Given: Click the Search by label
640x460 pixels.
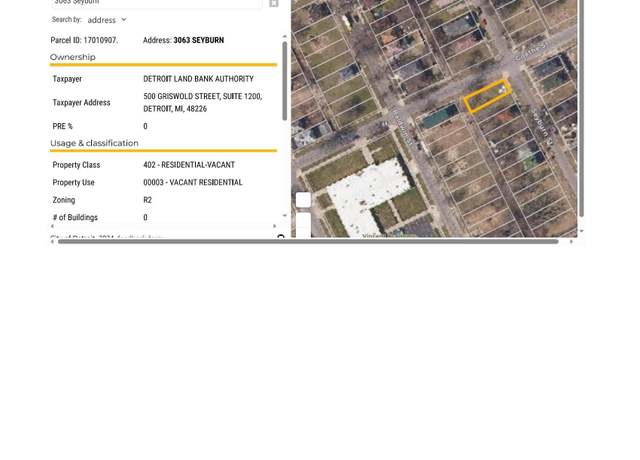Looking at the screenshot, I should tap(67, 20).
